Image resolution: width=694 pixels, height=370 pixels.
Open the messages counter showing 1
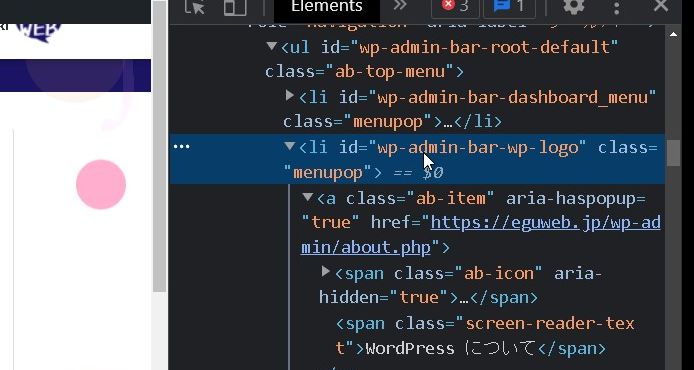(509, 7)
